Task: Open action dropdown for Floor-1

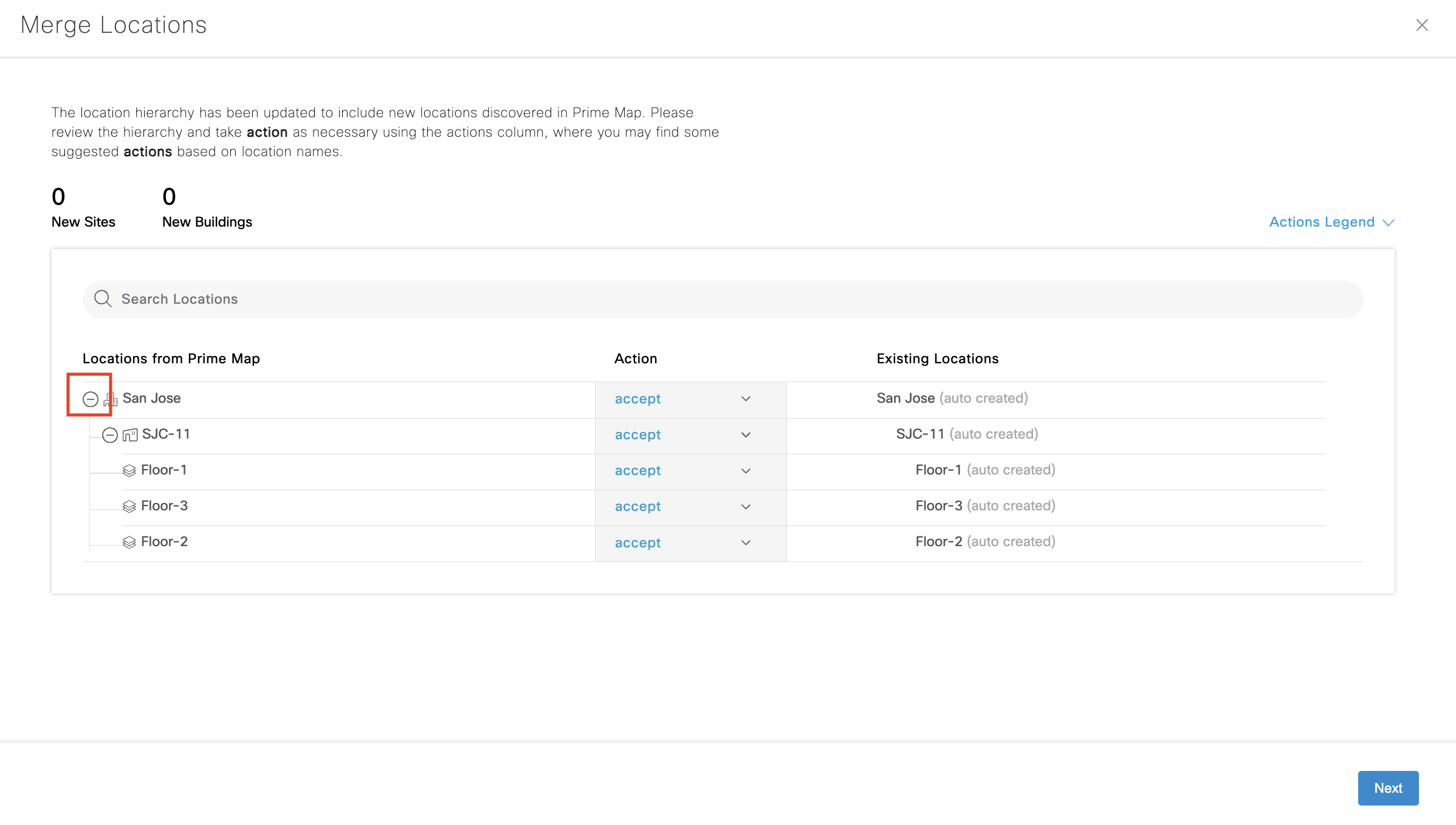Action: click(x=746, y=471)
